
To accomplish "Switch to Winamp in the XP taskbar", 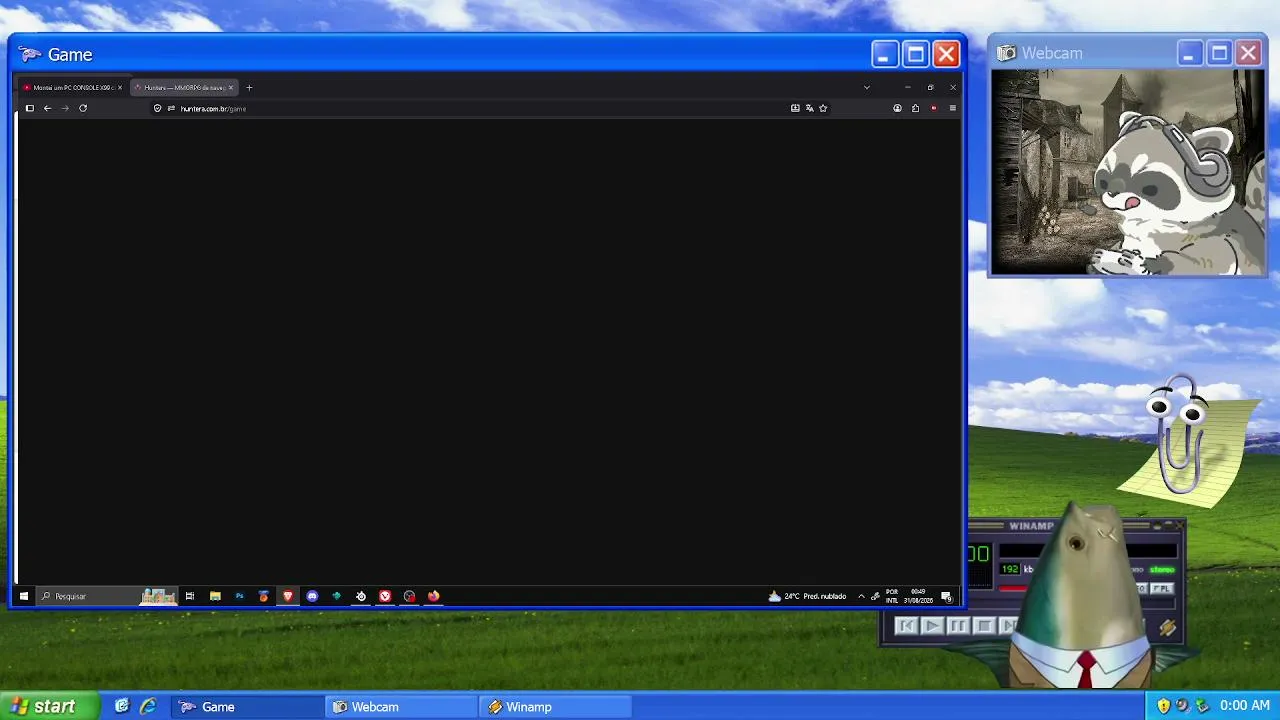I will (556, 707).
